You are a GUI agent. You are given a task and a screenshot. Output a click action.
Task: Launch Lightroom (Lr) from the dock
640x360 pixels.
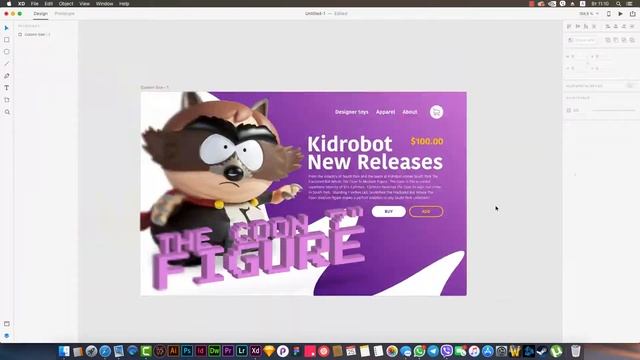[242, 351]
